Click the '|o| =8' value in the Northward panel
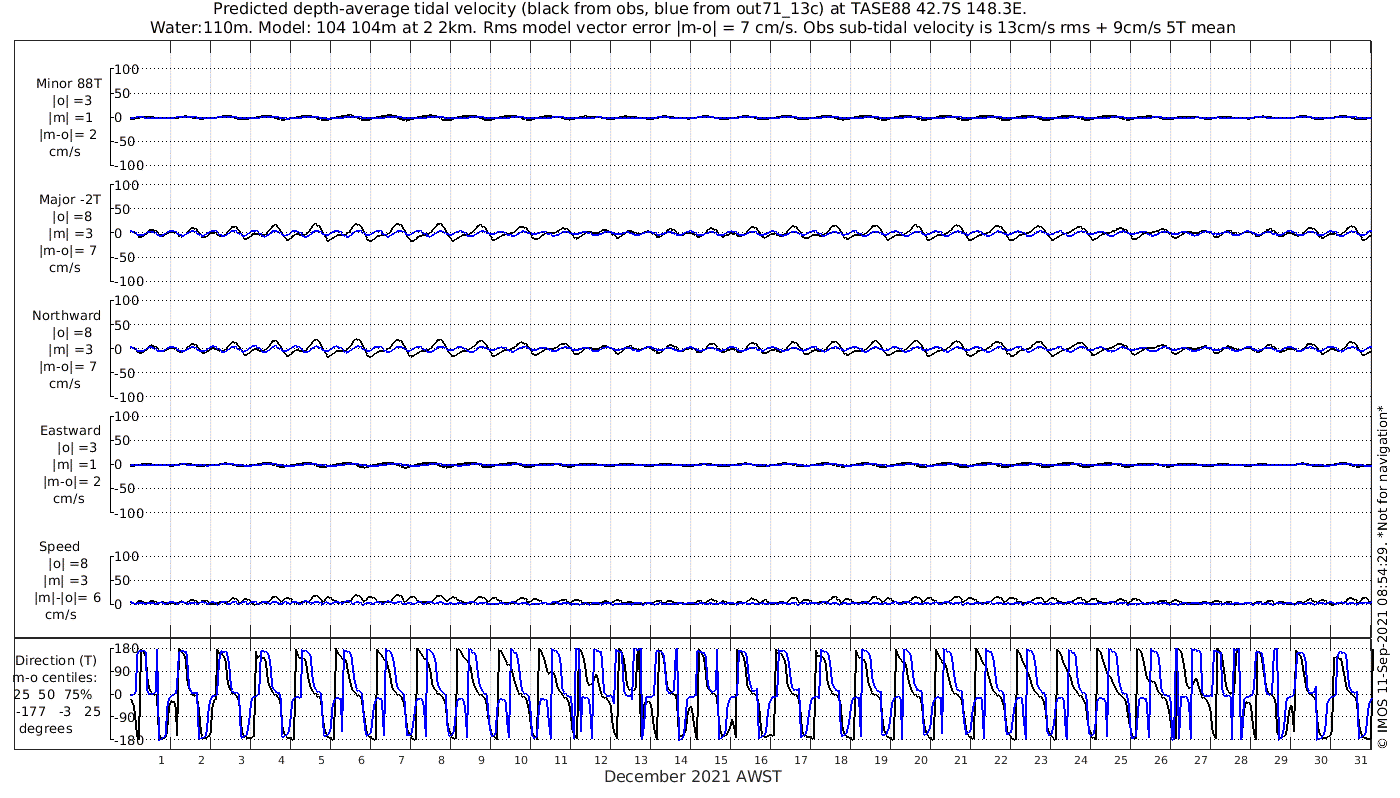Screen dimensions: 1400x798 click(x=73, y=333)
